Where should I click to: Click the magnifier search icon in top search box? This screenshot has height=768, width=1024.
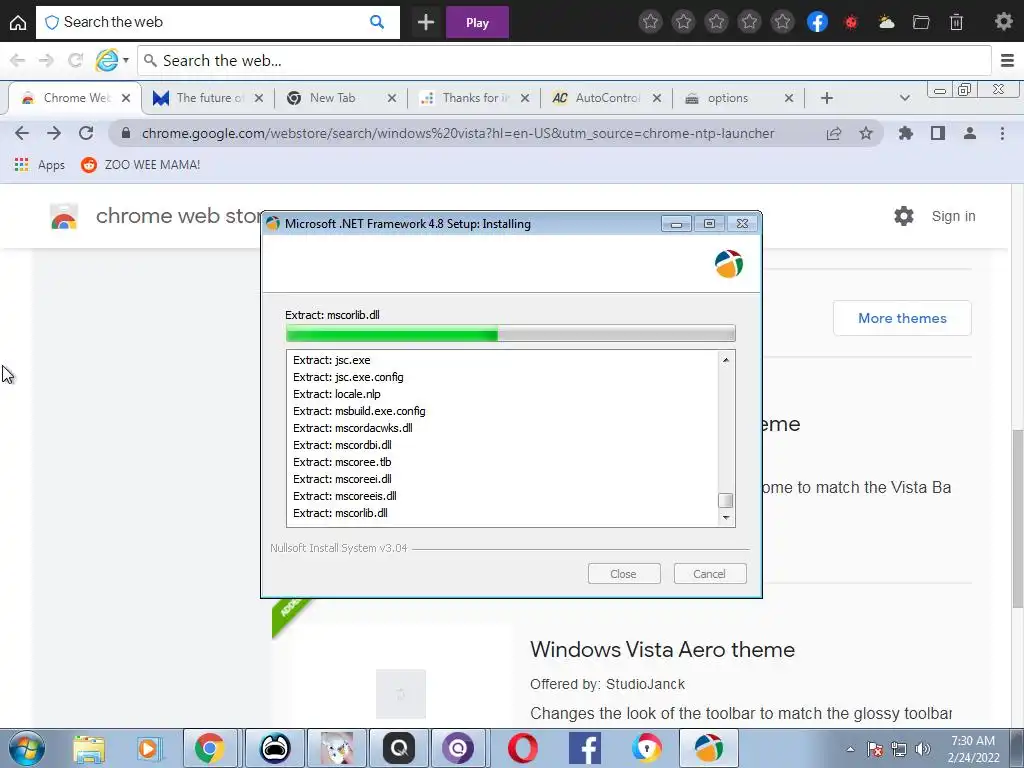tap(377, 22)
